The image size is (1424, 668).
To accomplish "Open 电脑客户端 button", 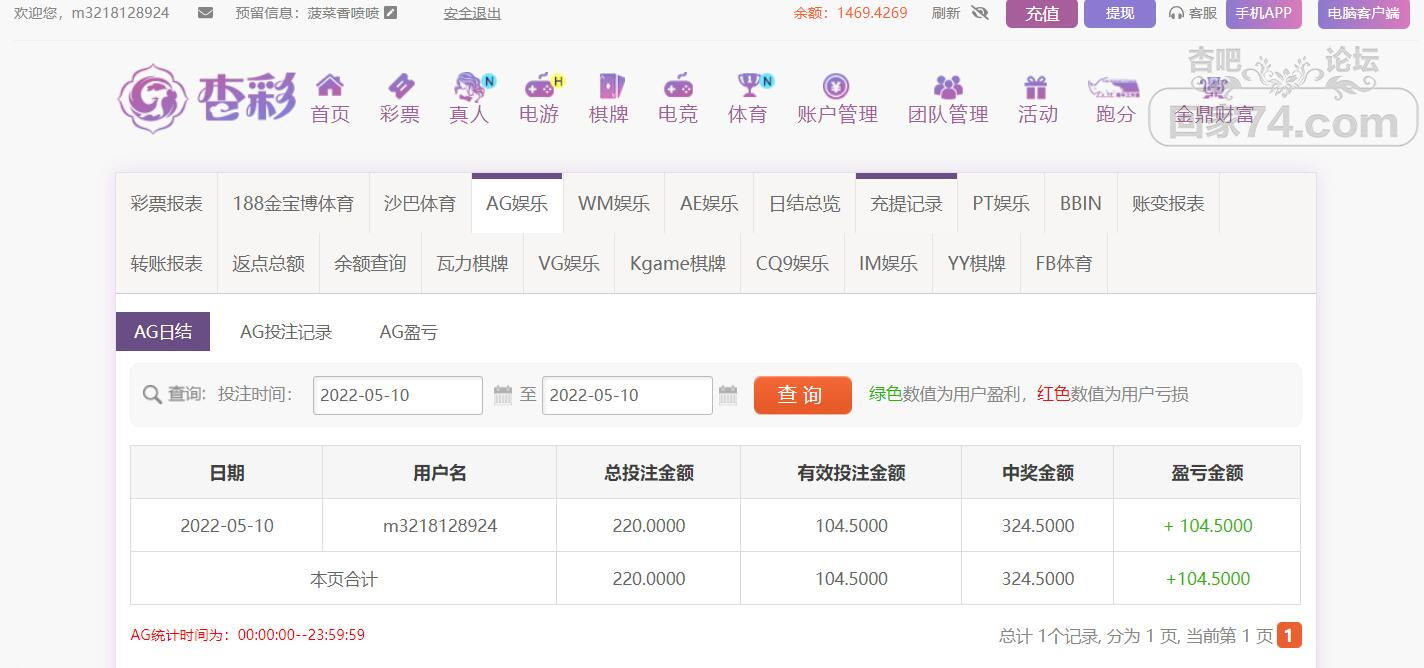I will point(1364,14).
